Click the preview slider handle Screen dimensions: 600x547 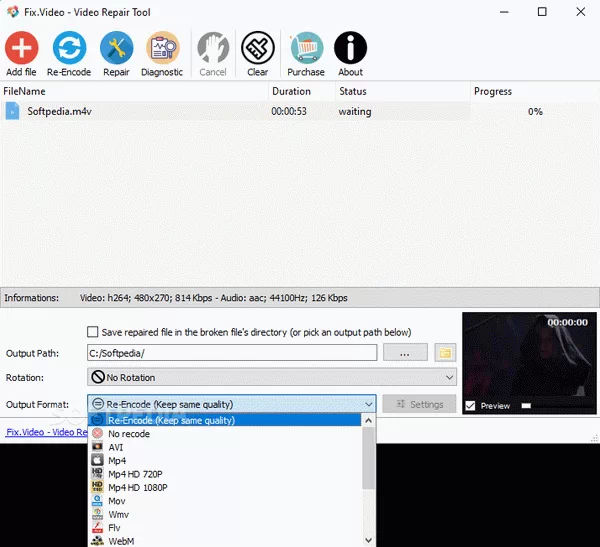click(x=526, y=406)
